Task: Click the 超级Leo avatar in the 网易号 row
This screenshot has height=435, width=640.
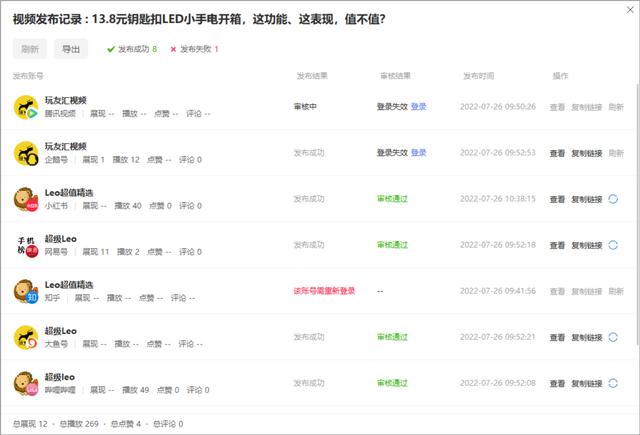Action: (x=26, y=246)
